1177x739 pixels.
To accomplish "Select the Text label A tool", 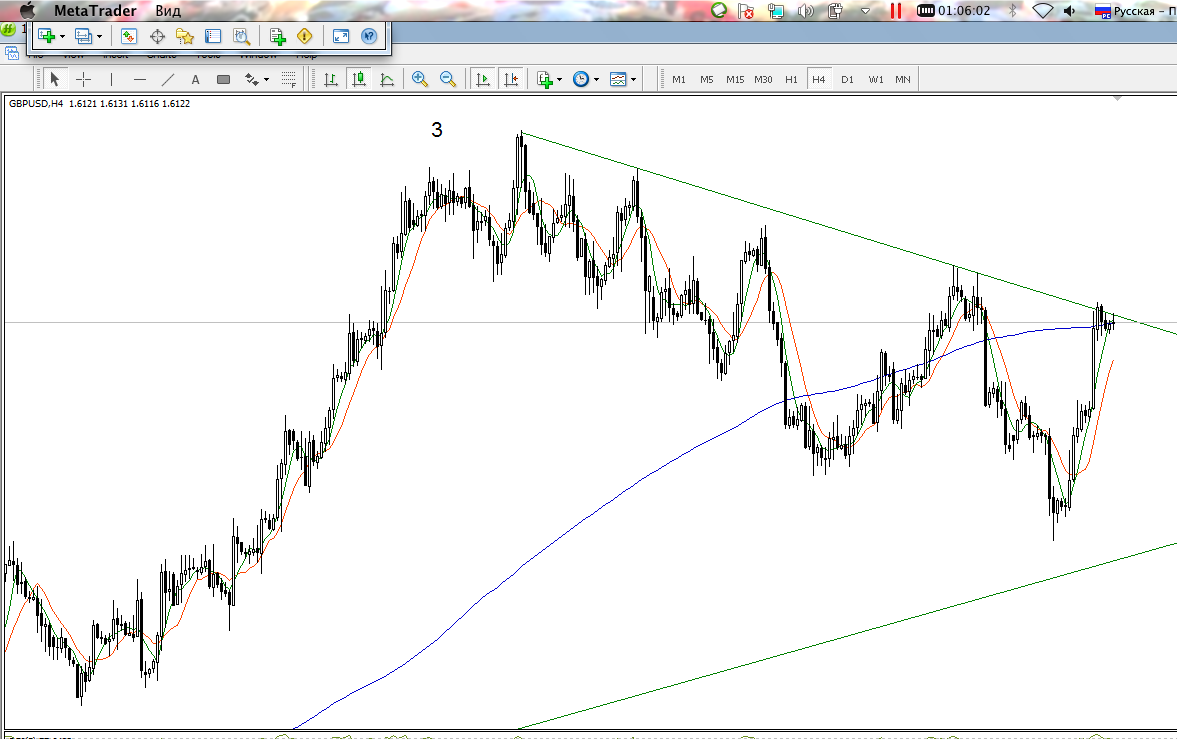I will coord(195,80).
